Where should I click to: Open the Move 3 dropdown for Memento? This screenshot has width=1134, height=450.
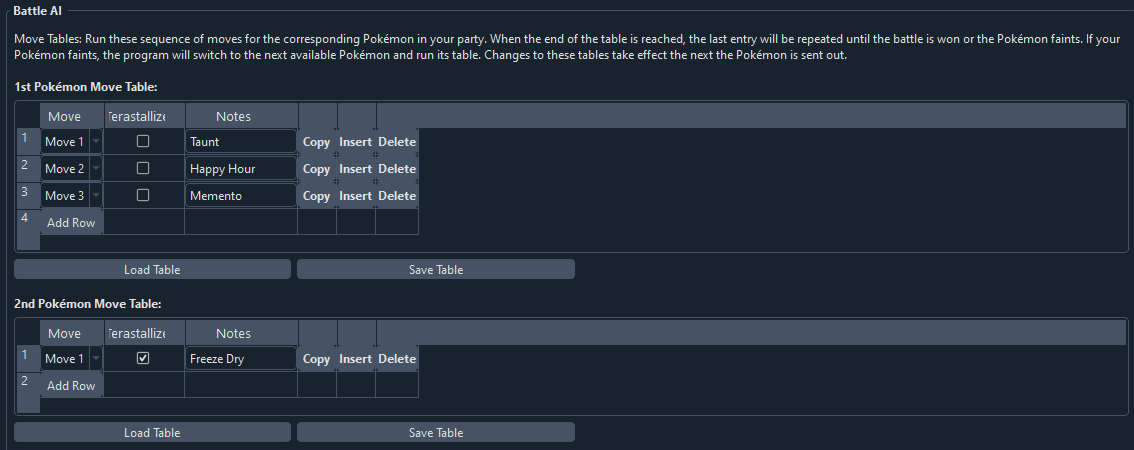[x=96, y=196]
